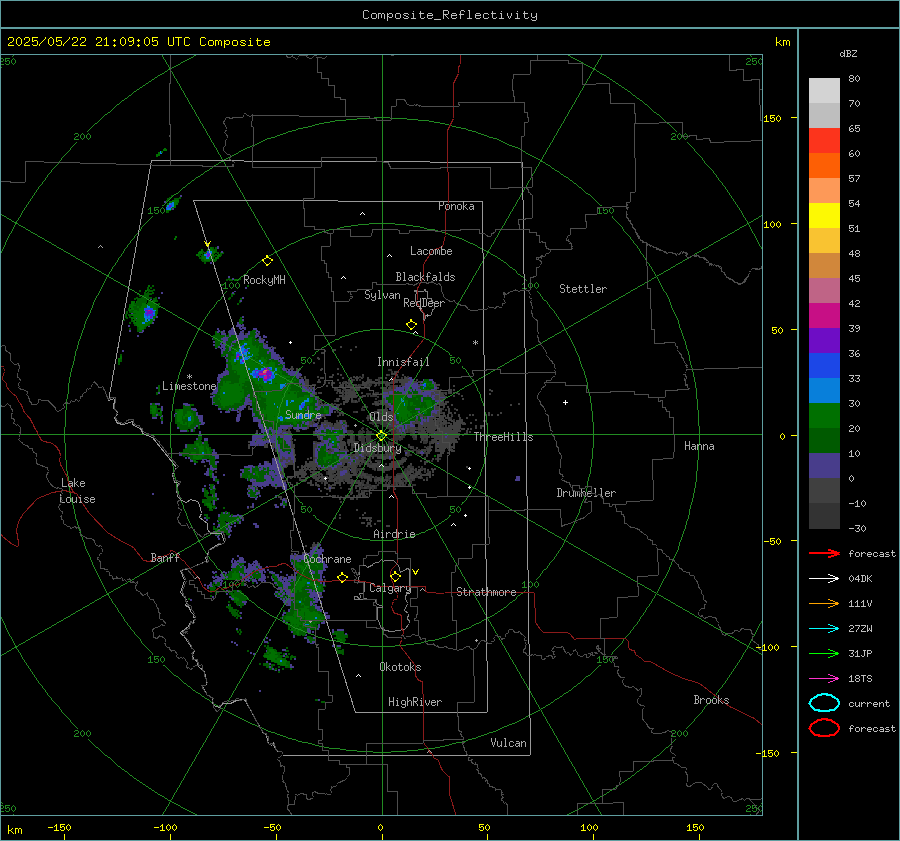Click the red forecast arrow in legend
The height and width of the screenshot is (841, 900).
tap(824, 553)
